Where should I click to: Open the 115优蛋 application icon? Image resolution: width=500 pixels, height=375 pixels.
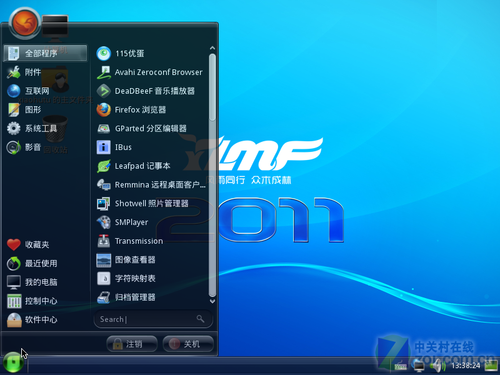104,53
